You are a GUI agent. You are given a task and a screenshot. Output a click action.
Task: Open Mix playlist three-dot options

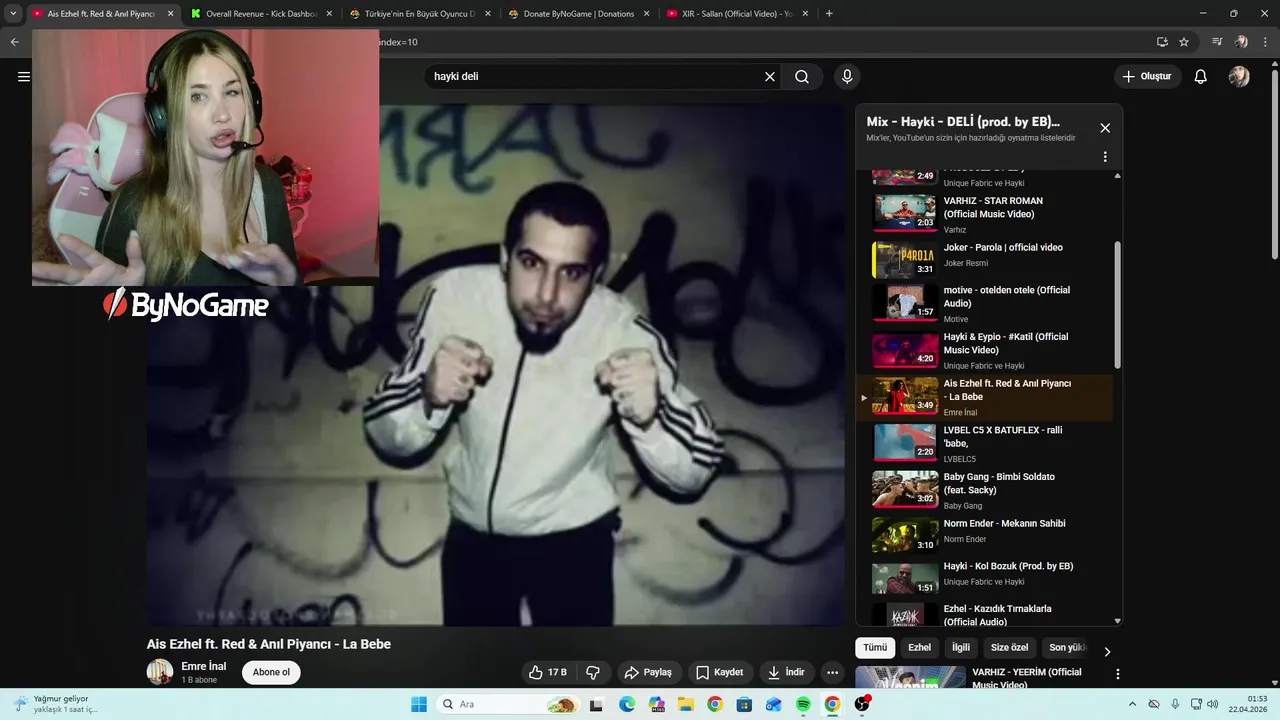(x=1105, y=157)
